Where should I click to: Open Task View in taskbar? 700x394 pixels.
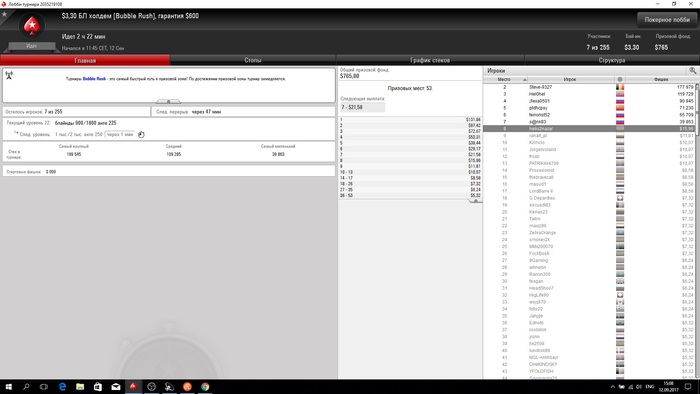44,387
